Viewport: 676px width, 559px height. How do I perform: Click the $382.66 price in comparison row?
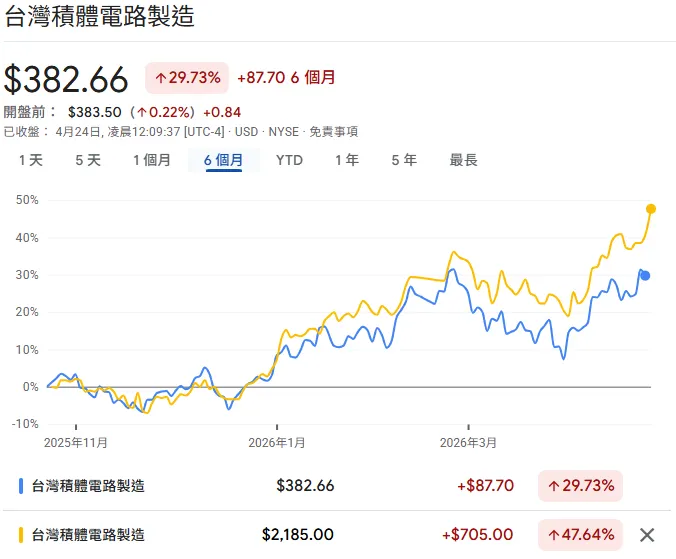(305, 486)
